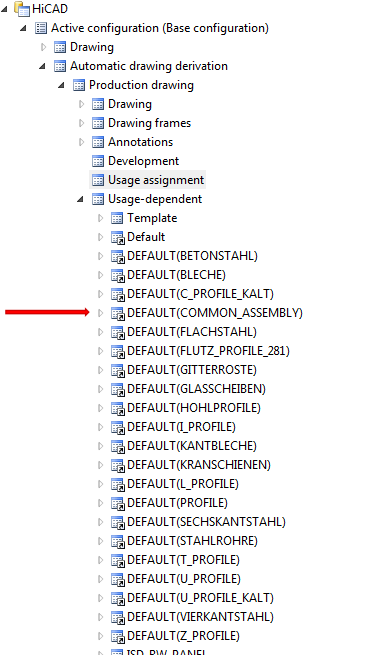Viewport: 386px width, 655px height.
Task: Select DEFAULT(BLECHE) label text
Action: (x=176, y=275)
